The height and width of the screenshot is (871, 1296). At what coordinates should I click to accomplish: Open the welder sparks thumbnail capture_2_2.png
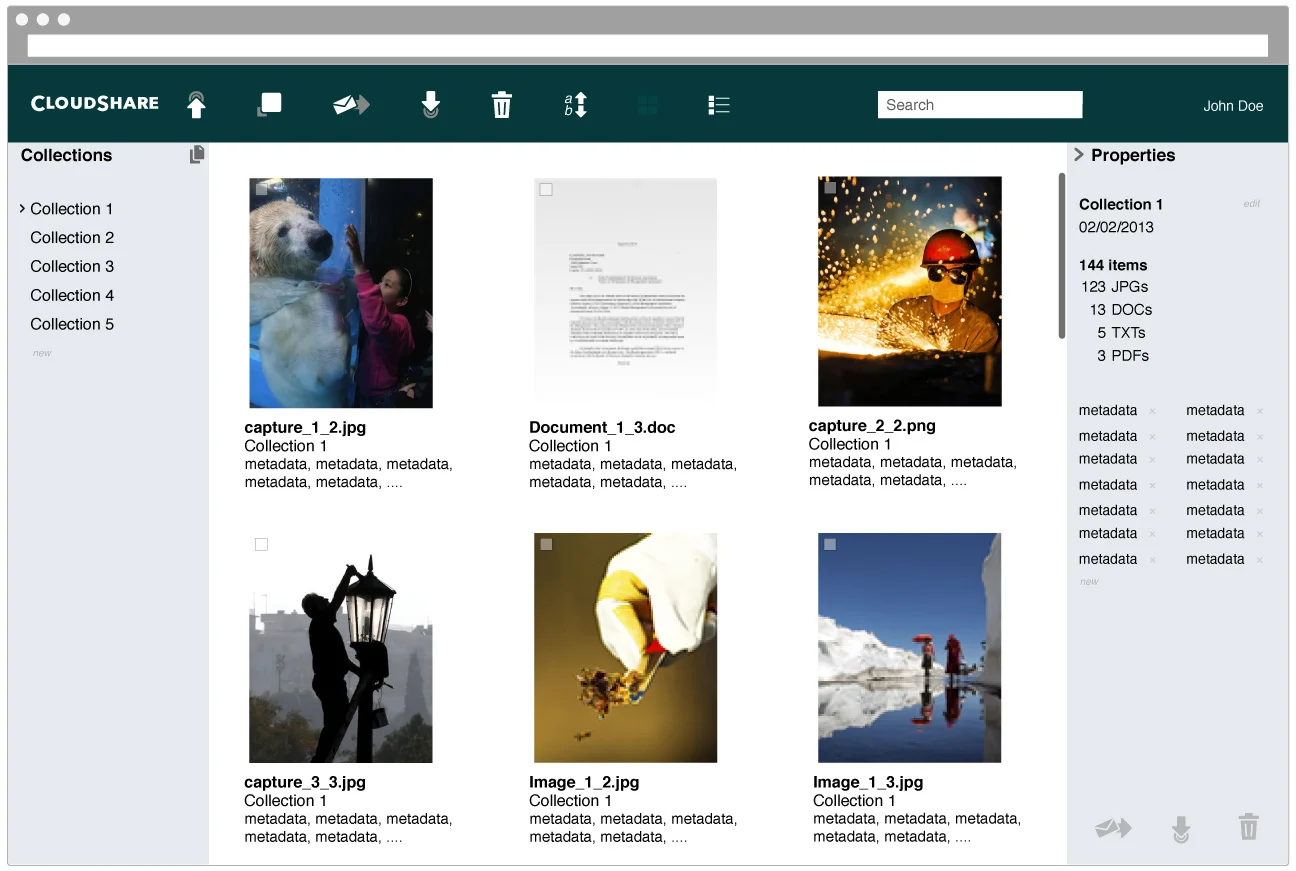pyautogui.click(x=910, y=292)
